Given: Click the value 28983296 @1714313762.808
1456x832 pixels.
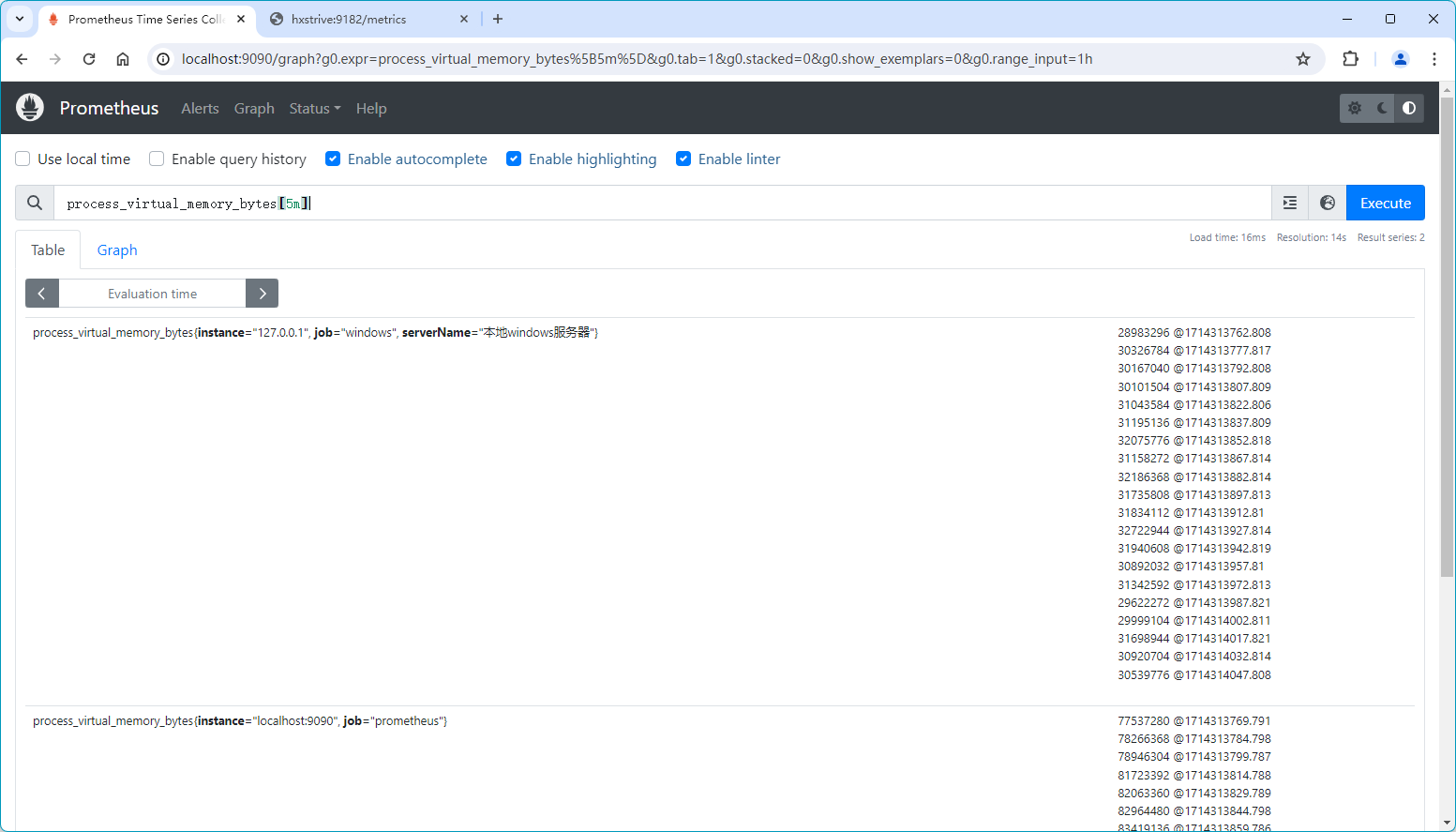Looking at the screenshot, I should 1194,333.
